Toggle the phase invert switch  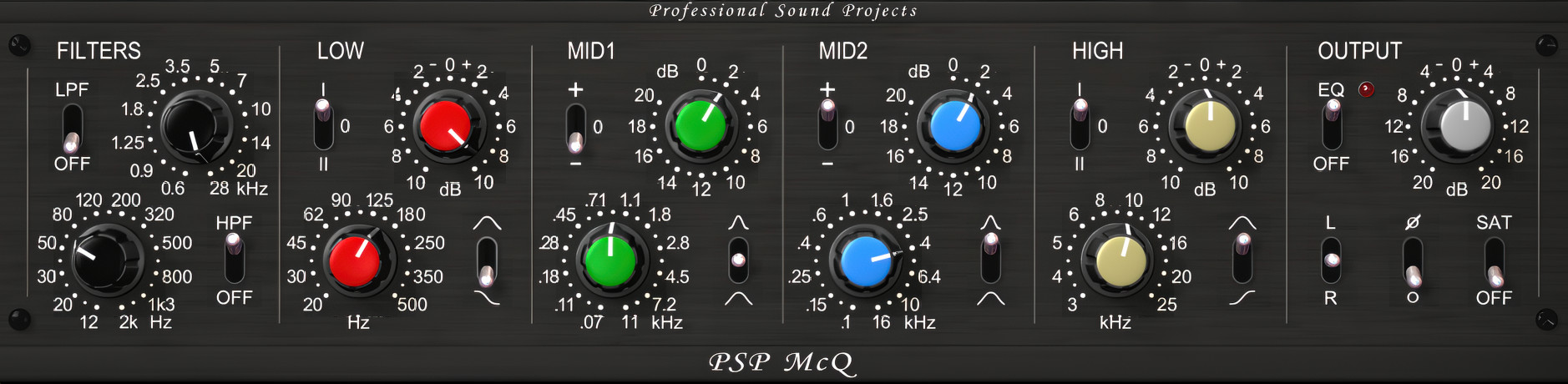pos(1413,262)
